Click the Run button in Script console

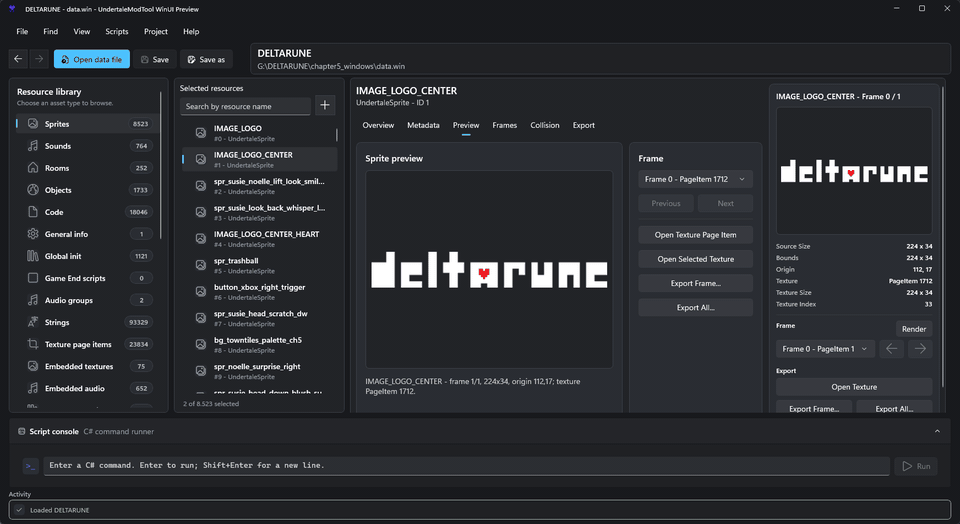coord(916,466)
